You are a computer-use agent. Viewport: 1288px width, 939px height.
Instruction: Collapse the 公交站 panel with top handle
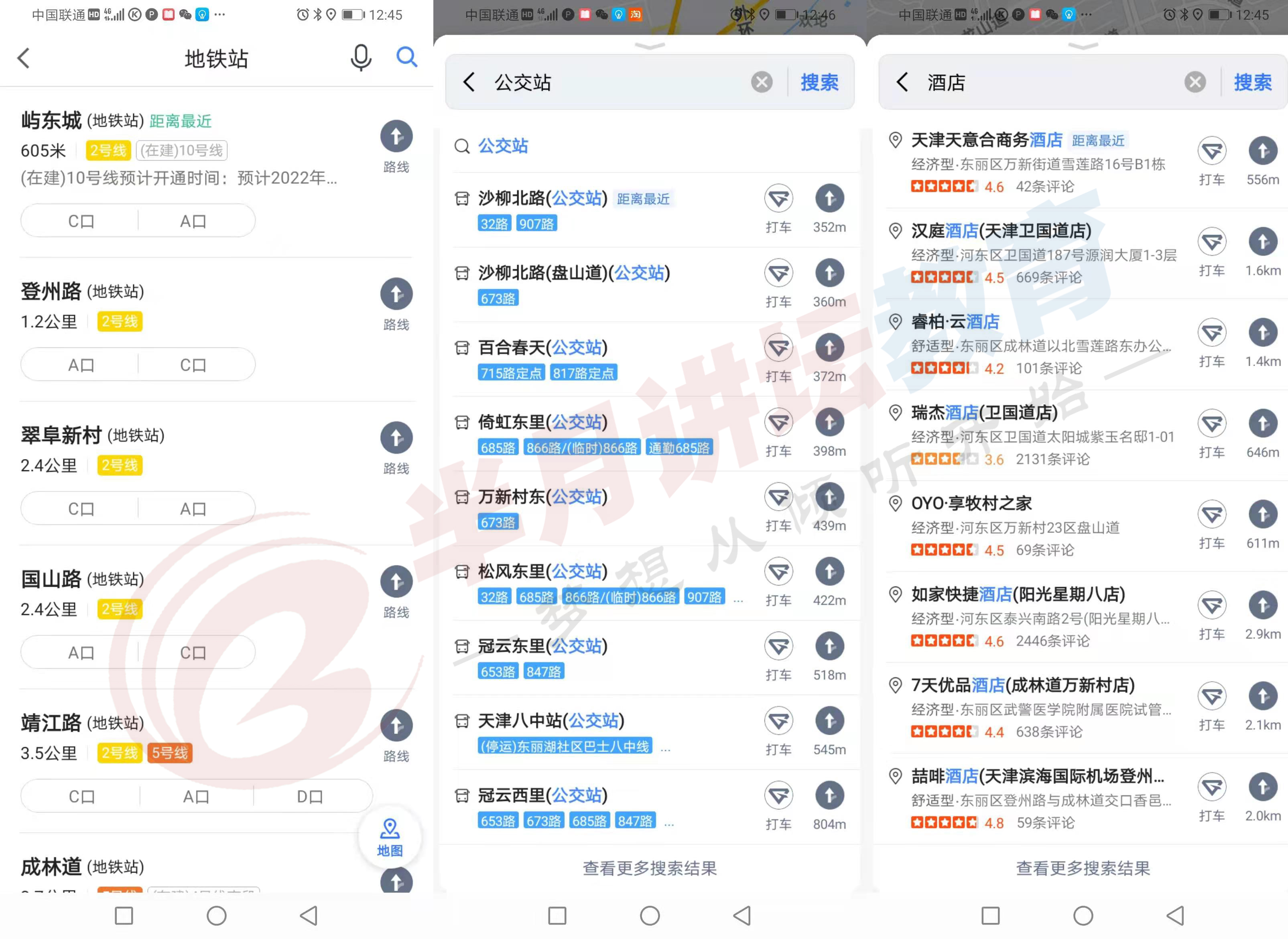pyautogui.click(x=649, y=46)
